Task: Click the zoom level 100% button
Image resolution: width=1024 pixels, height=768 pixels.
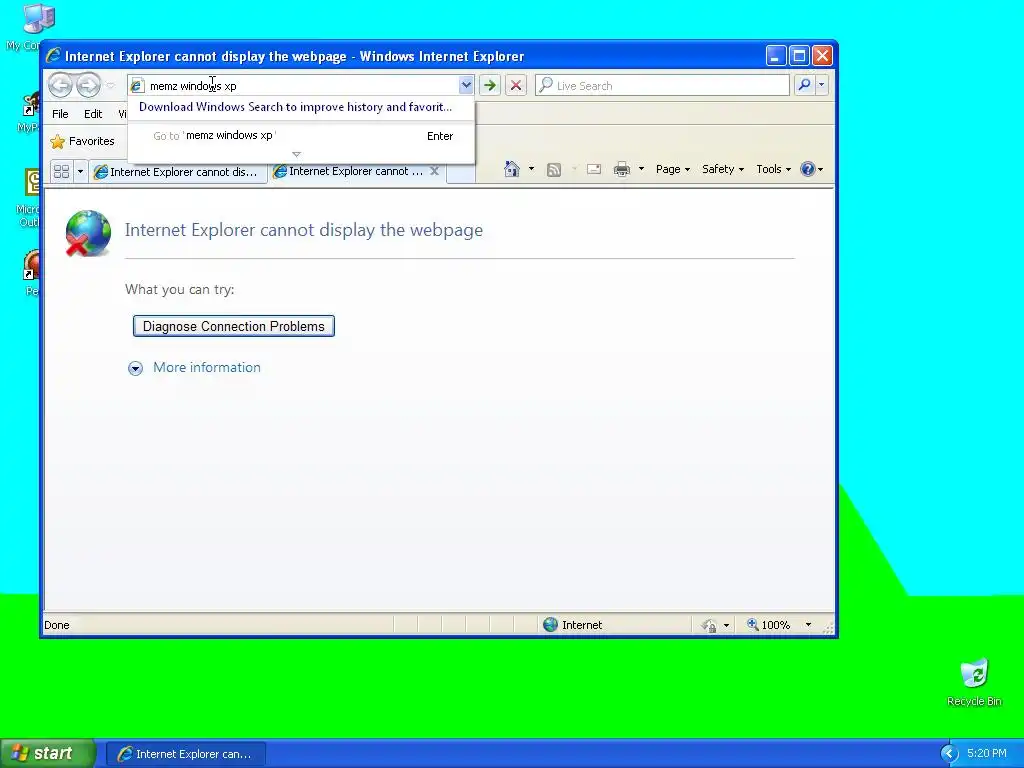Action: coord(769,625)
